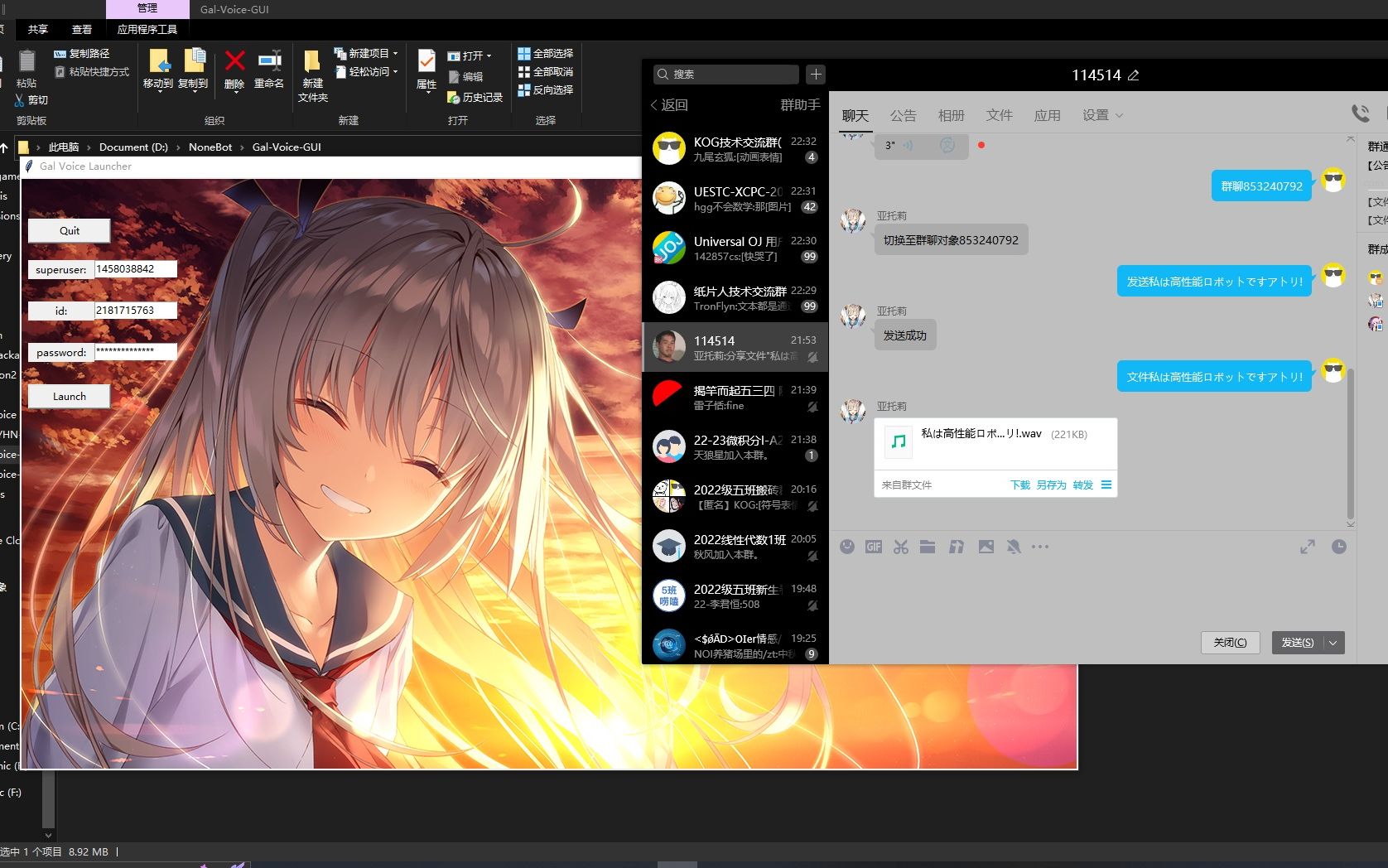Take a screenshot using the scissors icon
The height and width of the screenshot is (868, 1388).
[900, 547]
